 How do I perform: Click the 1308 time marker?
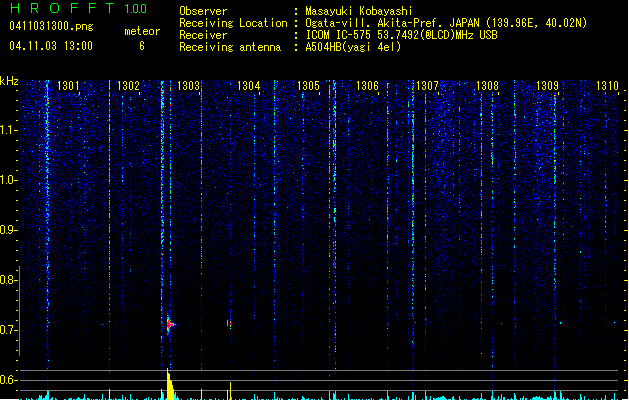[x=487, y=85]
